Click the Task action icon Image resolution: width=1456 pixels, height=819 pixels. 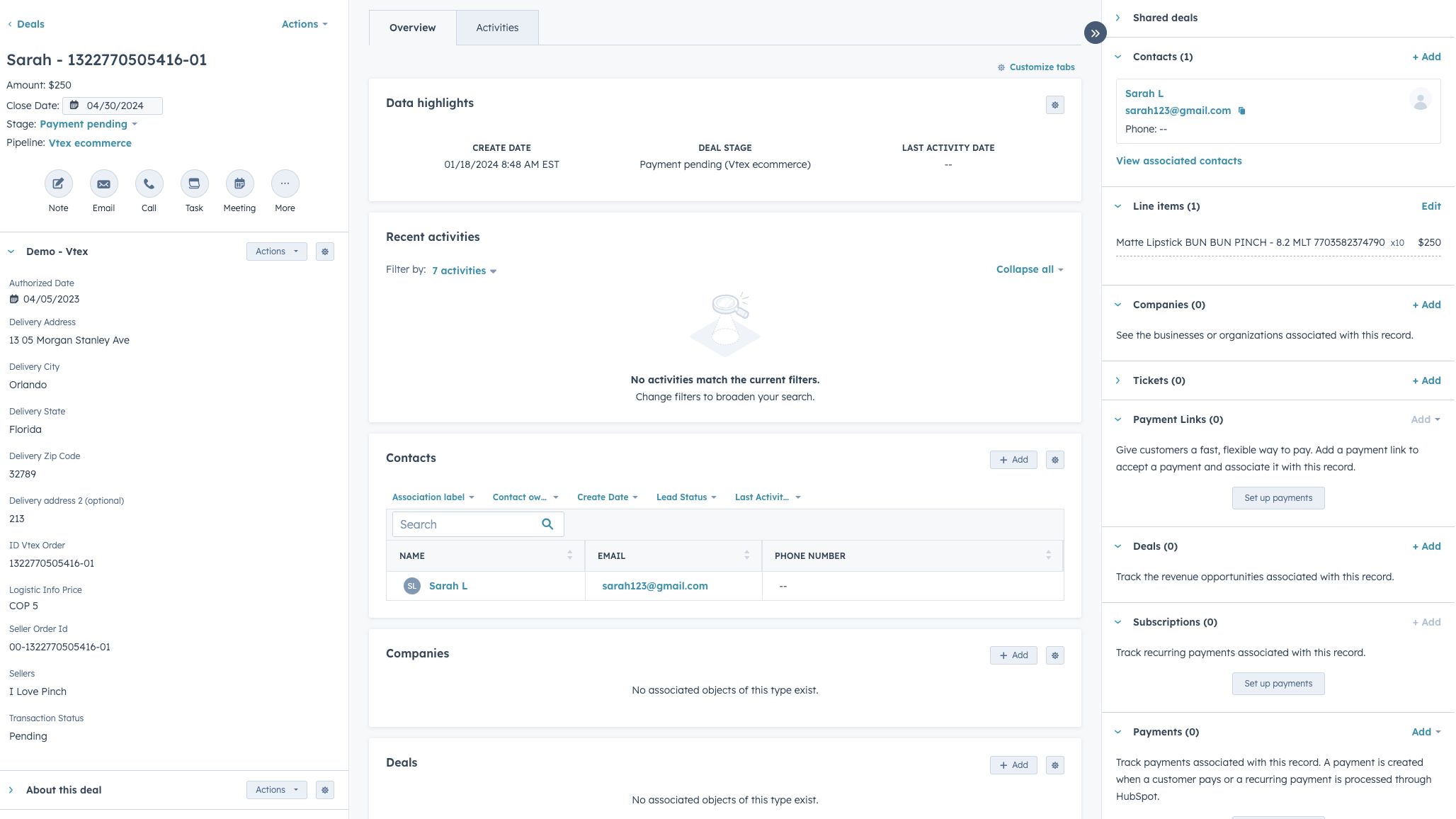195,184
